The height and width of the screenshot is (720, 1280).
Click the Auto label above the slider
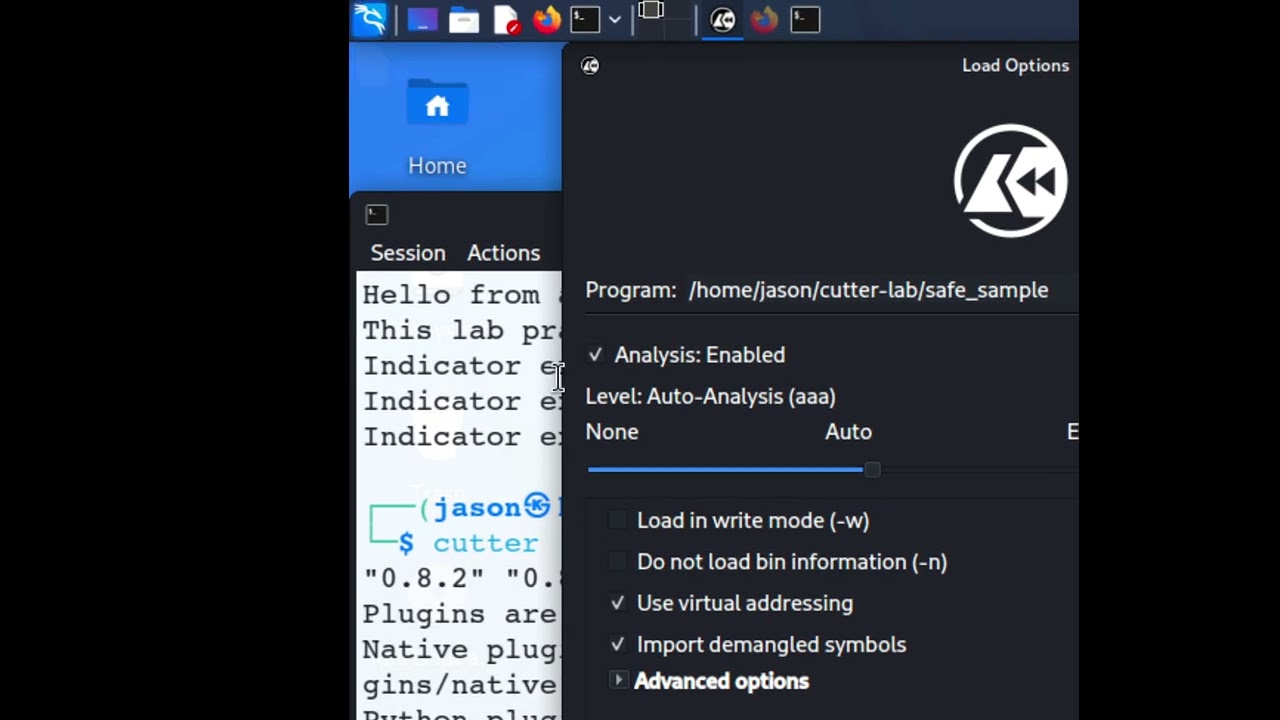click(848, 432)
